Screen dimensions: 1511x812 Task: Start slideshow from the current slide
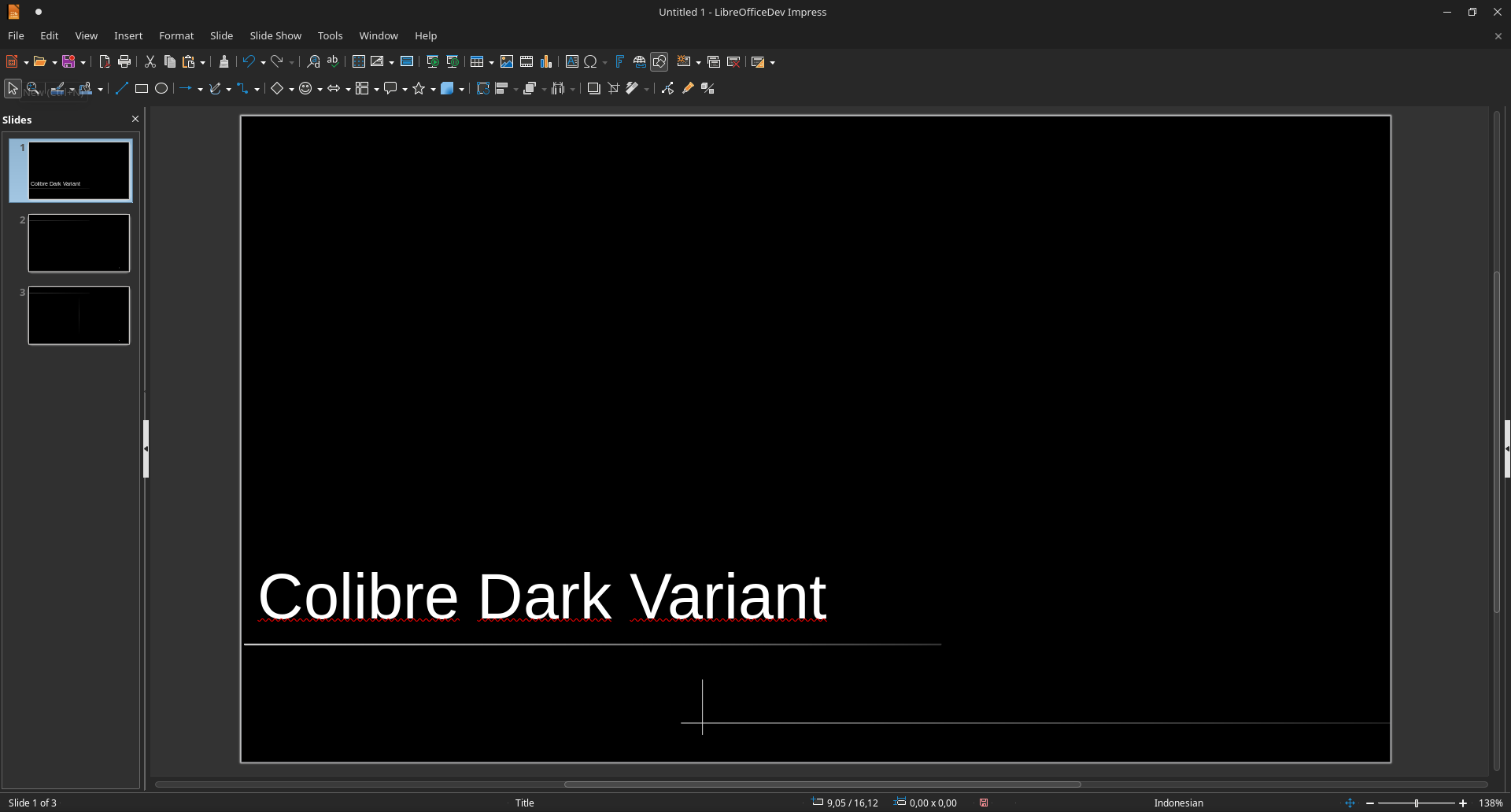click(453, 62)
